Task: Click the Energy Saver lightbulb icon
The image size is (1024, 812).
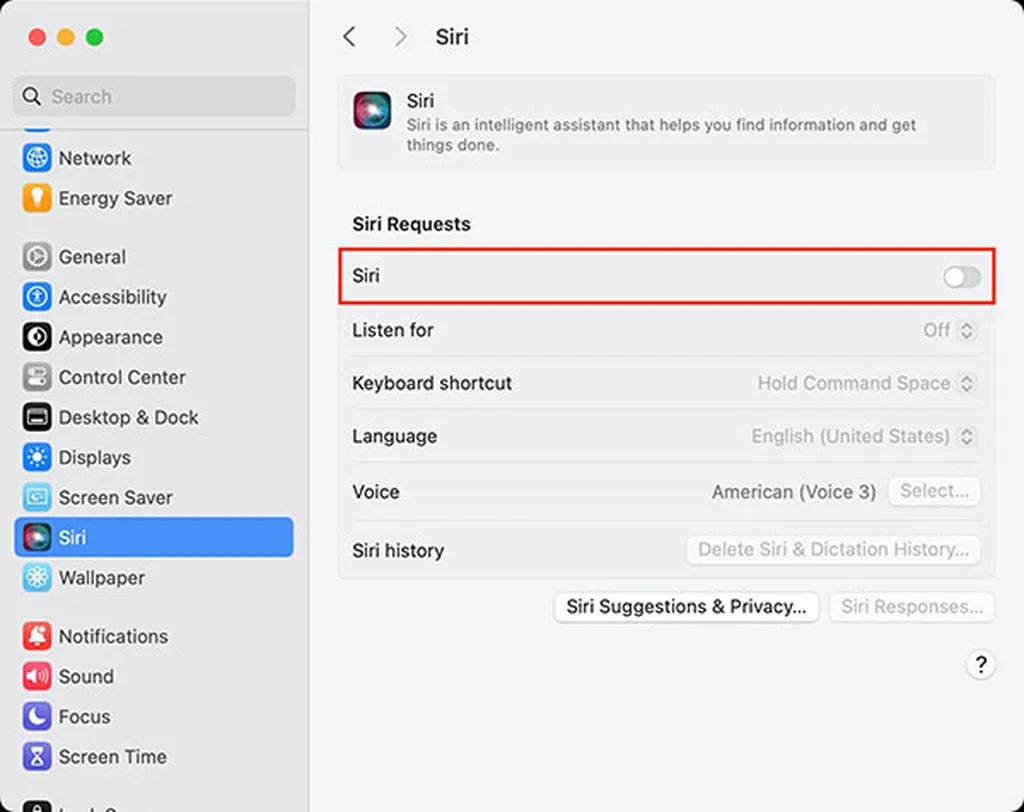Action: point(37,198)
